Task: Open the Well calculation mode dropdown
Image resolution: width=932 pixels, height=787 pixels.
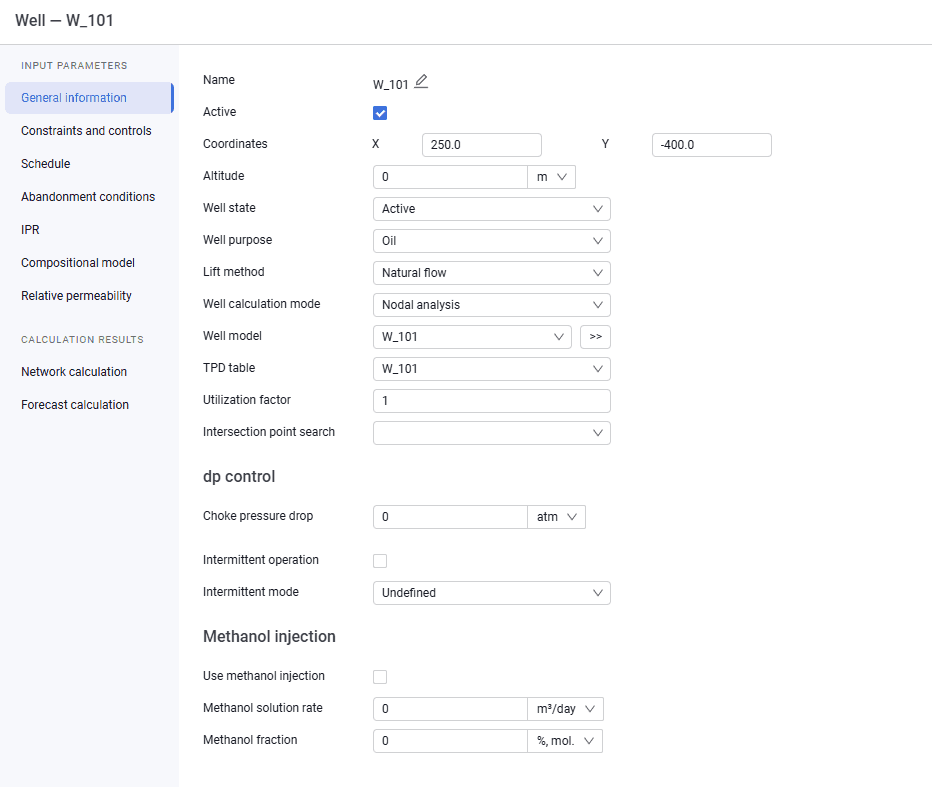Action: 492,306
